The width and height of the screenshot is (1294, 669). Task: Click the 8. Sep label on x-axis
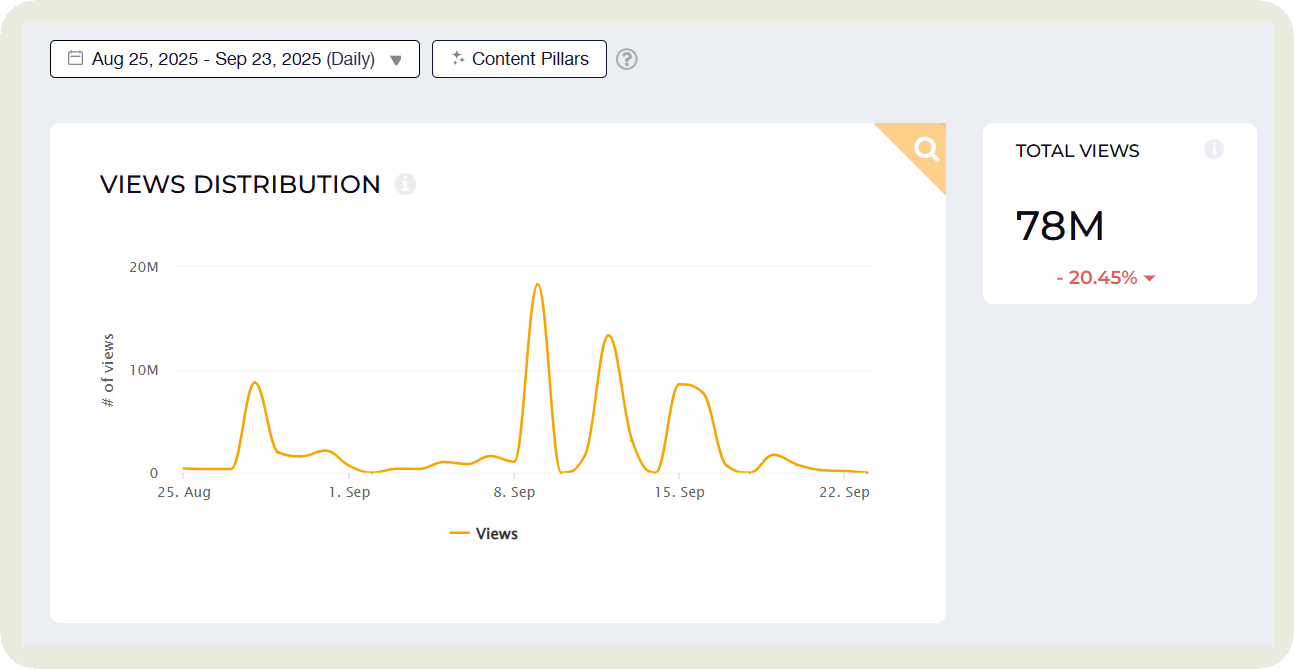(x=514, y=493)
